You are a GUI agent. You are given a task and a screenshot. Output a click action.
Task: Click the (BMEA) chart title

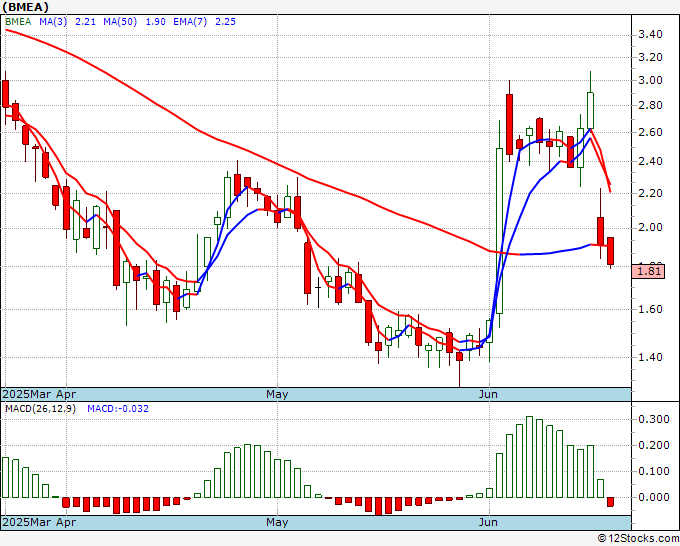click(x=25, y=7)
